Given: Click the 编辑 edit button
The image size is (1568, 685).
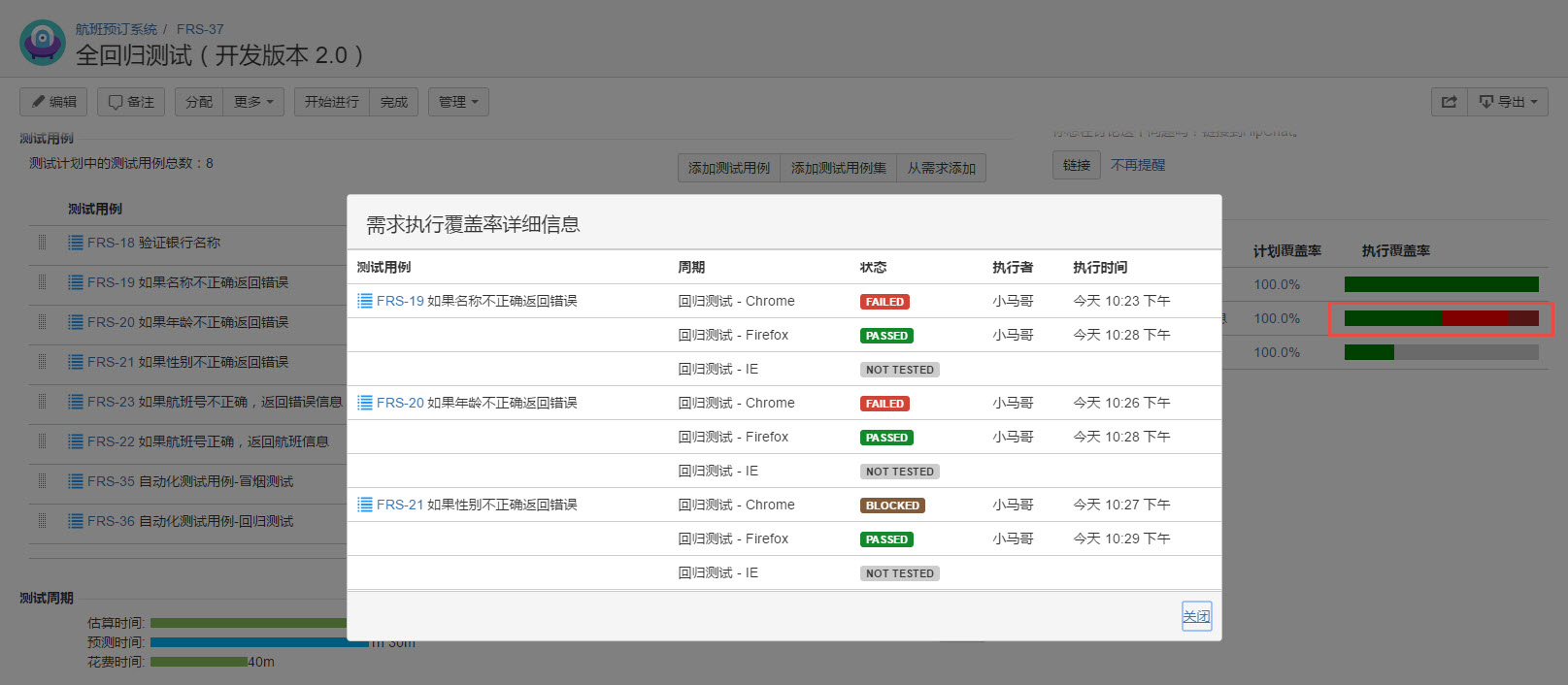Looking at the screenshot, I should (53, 102).
